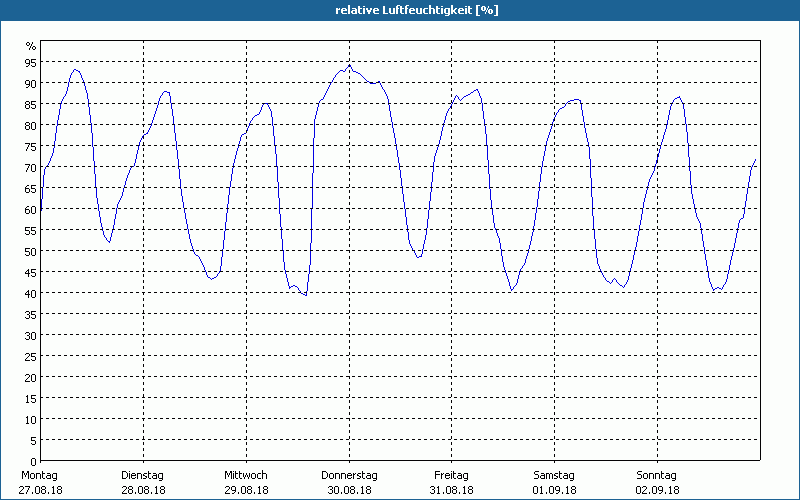The width and height of the screenshot is (800, 500).
Task: Select the Mittwoch 29.08.18 date label
Action: pos(246,482)
